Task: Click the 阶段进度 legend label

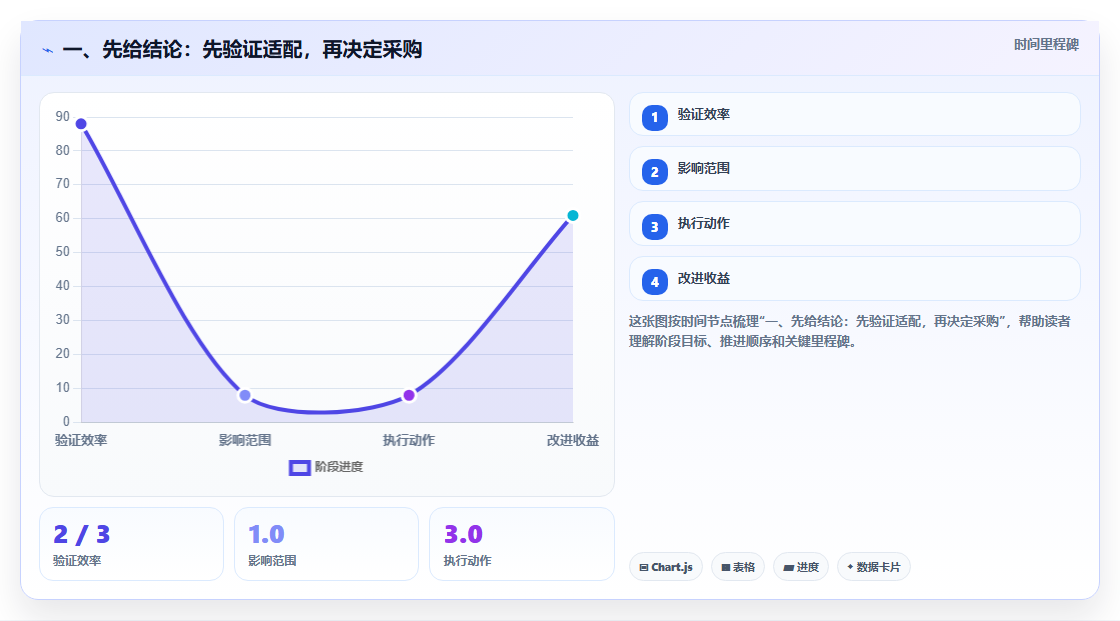Action: [339, 467]
